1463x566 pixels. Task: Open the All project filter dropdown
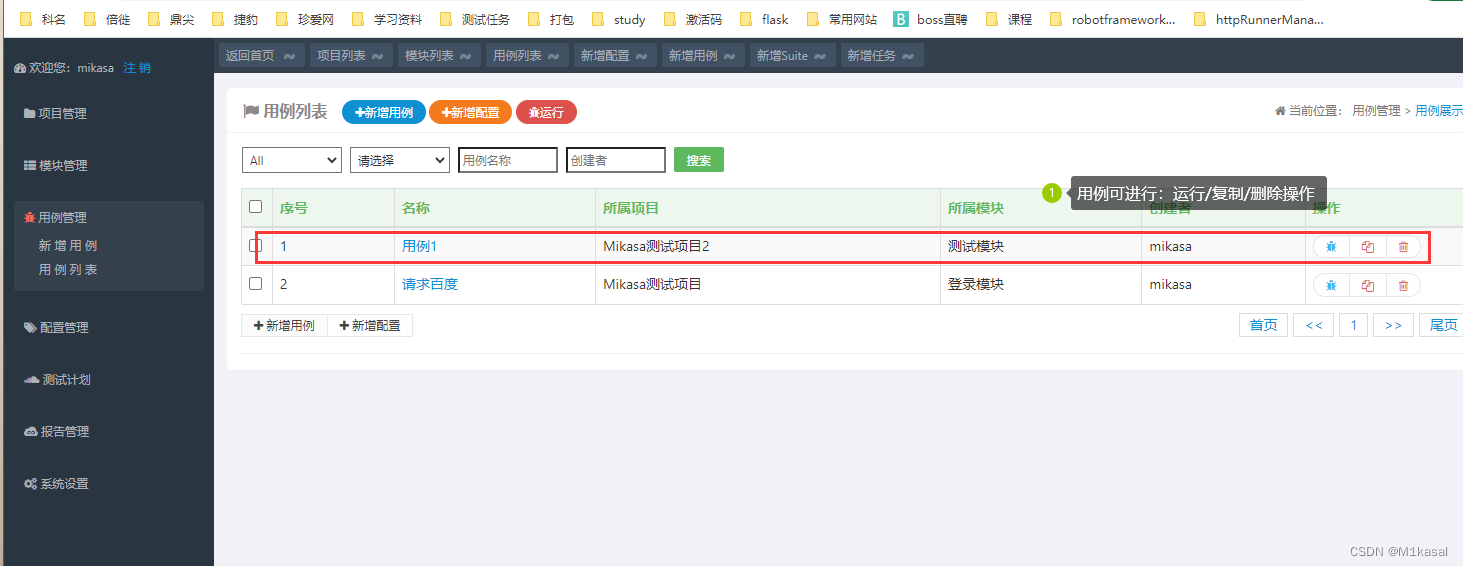click(292, 160)
